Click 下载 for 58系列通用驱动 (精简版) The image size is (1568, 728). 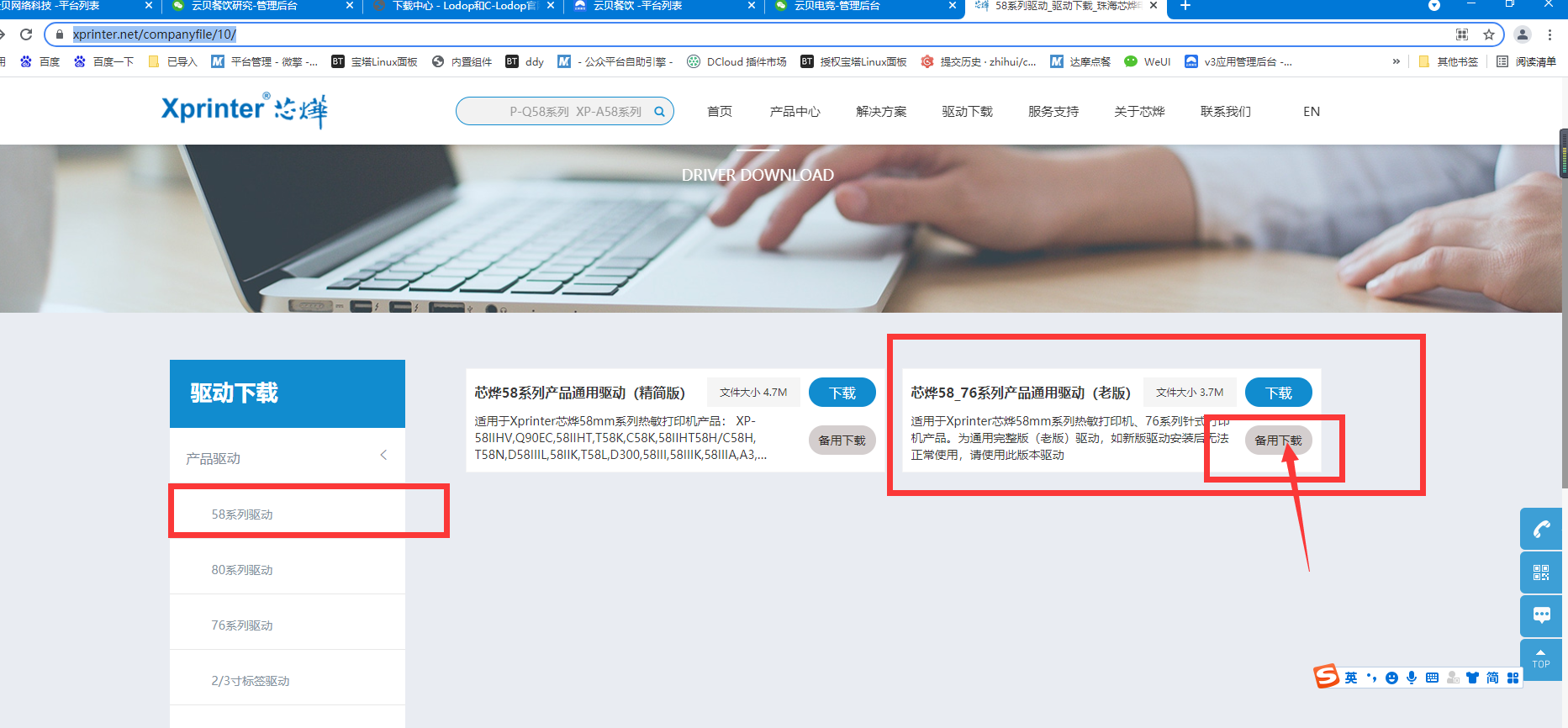pyautogui.click(x=842, y=393)
